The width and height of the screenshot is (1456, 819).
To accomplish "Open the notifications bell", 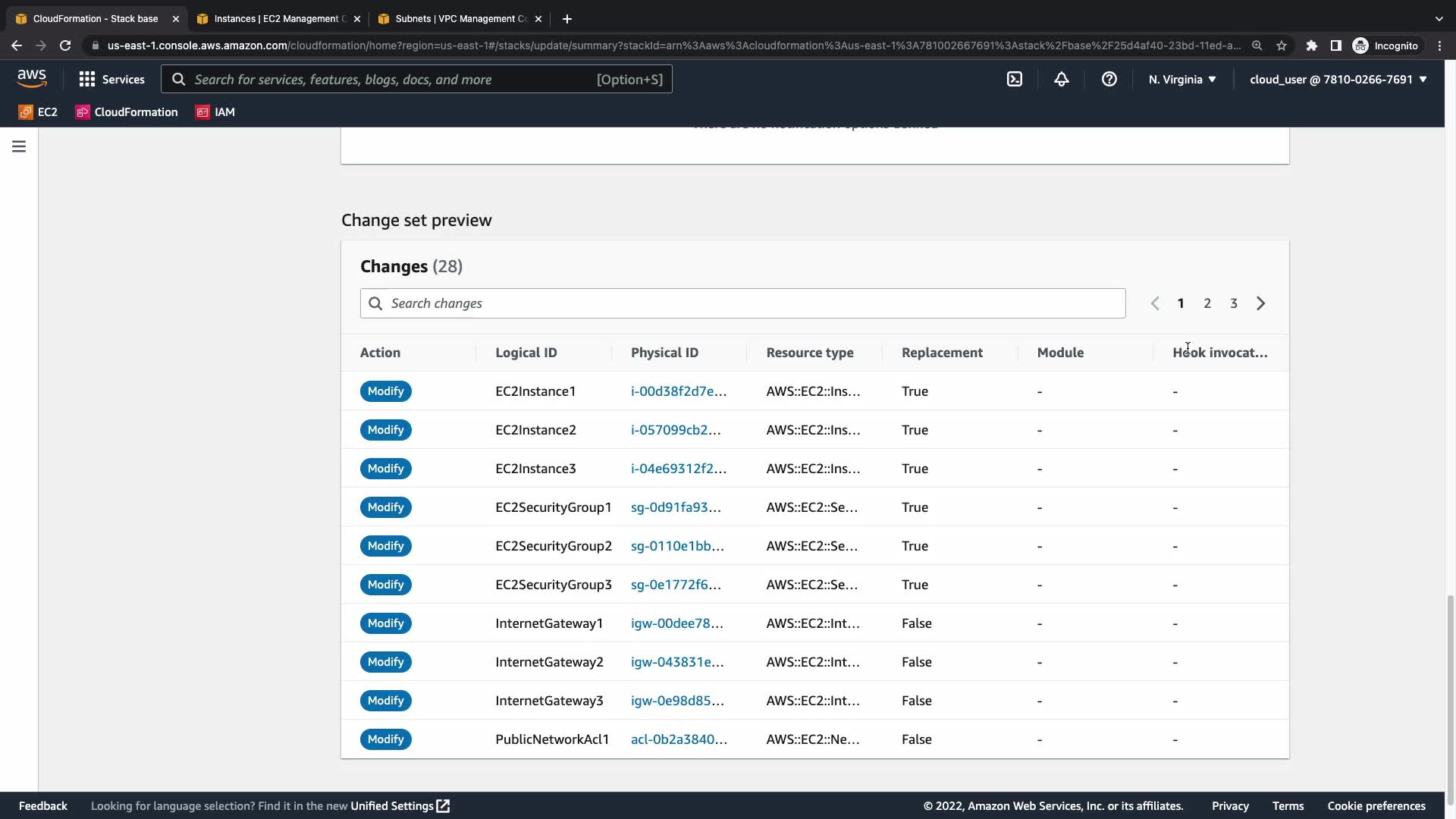I will (x=1062, y=79).
